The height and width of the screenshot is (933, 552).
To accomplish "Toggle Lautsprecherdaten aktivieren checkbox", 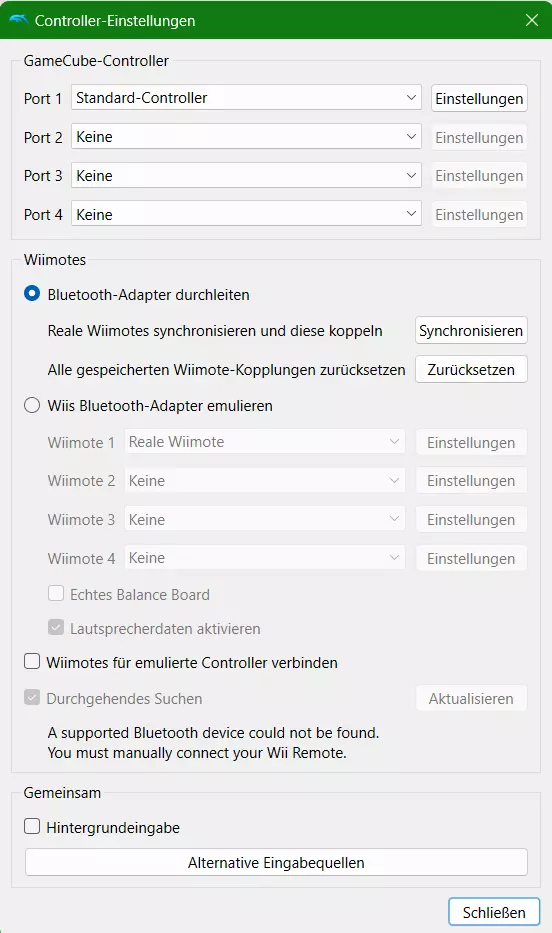I will click(x=56, y=628).
